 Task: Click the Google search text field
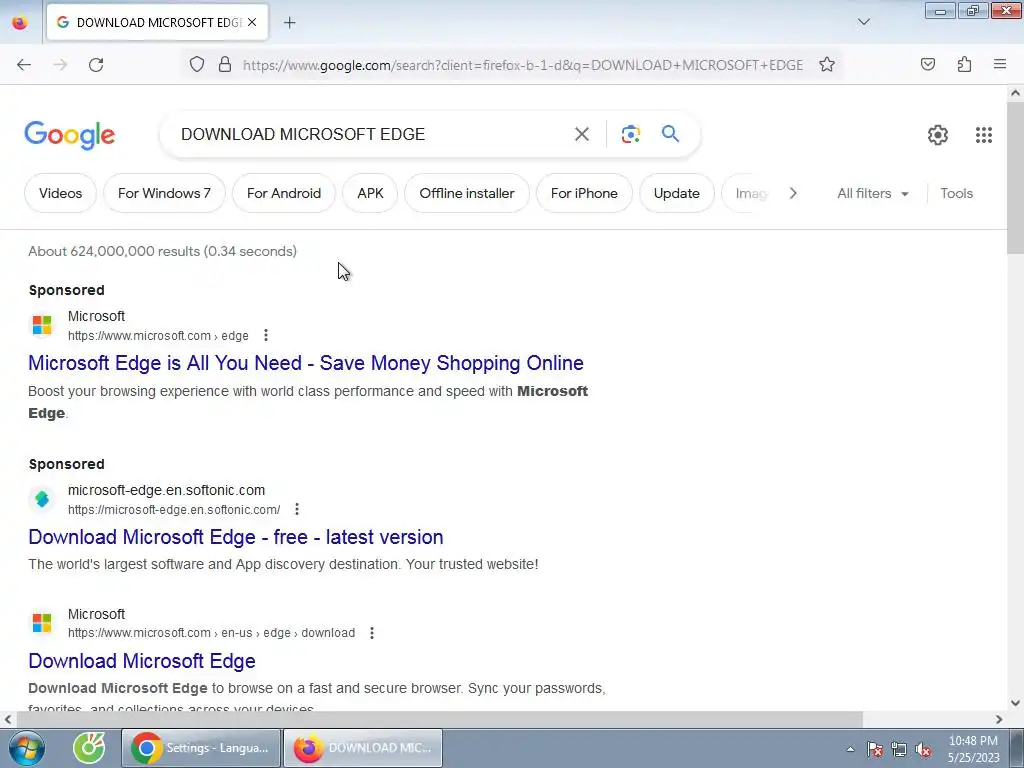click(366, 135)
